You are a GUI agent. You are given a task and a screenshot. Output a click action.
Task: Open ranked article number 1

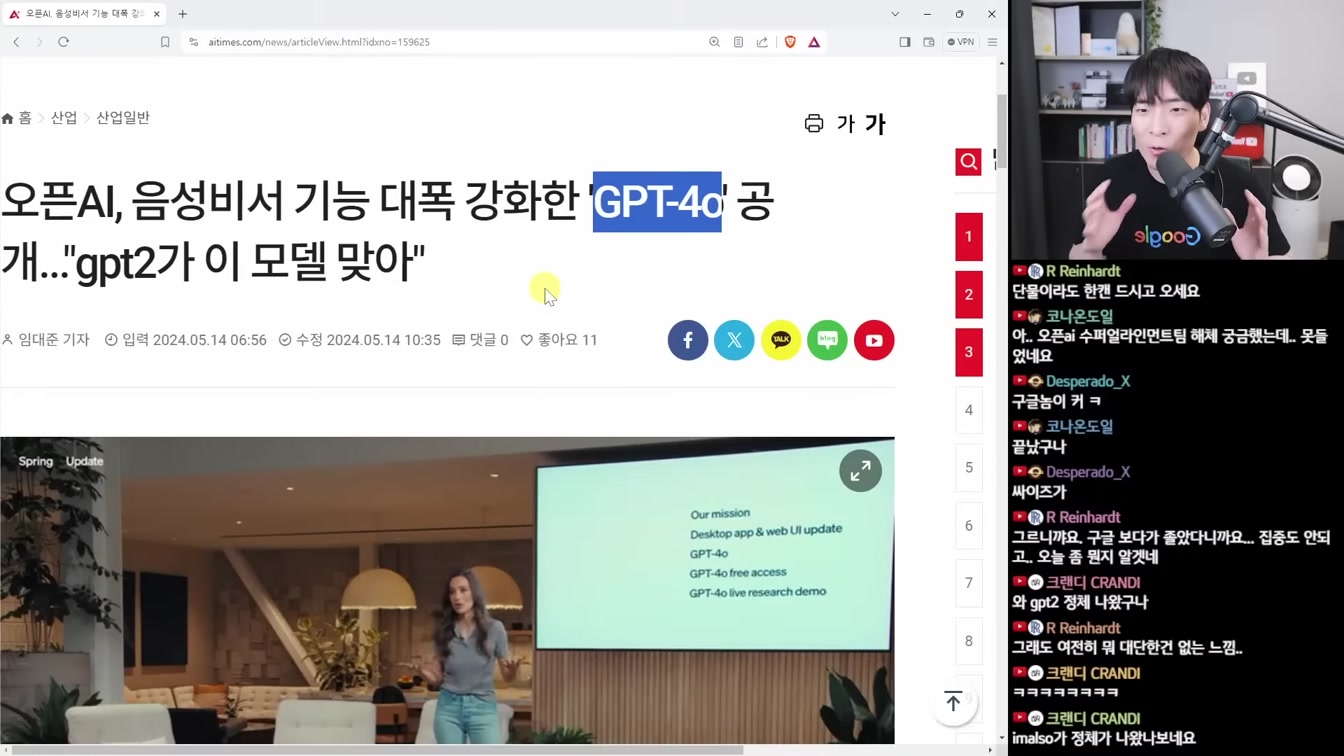tap(968, 237)
